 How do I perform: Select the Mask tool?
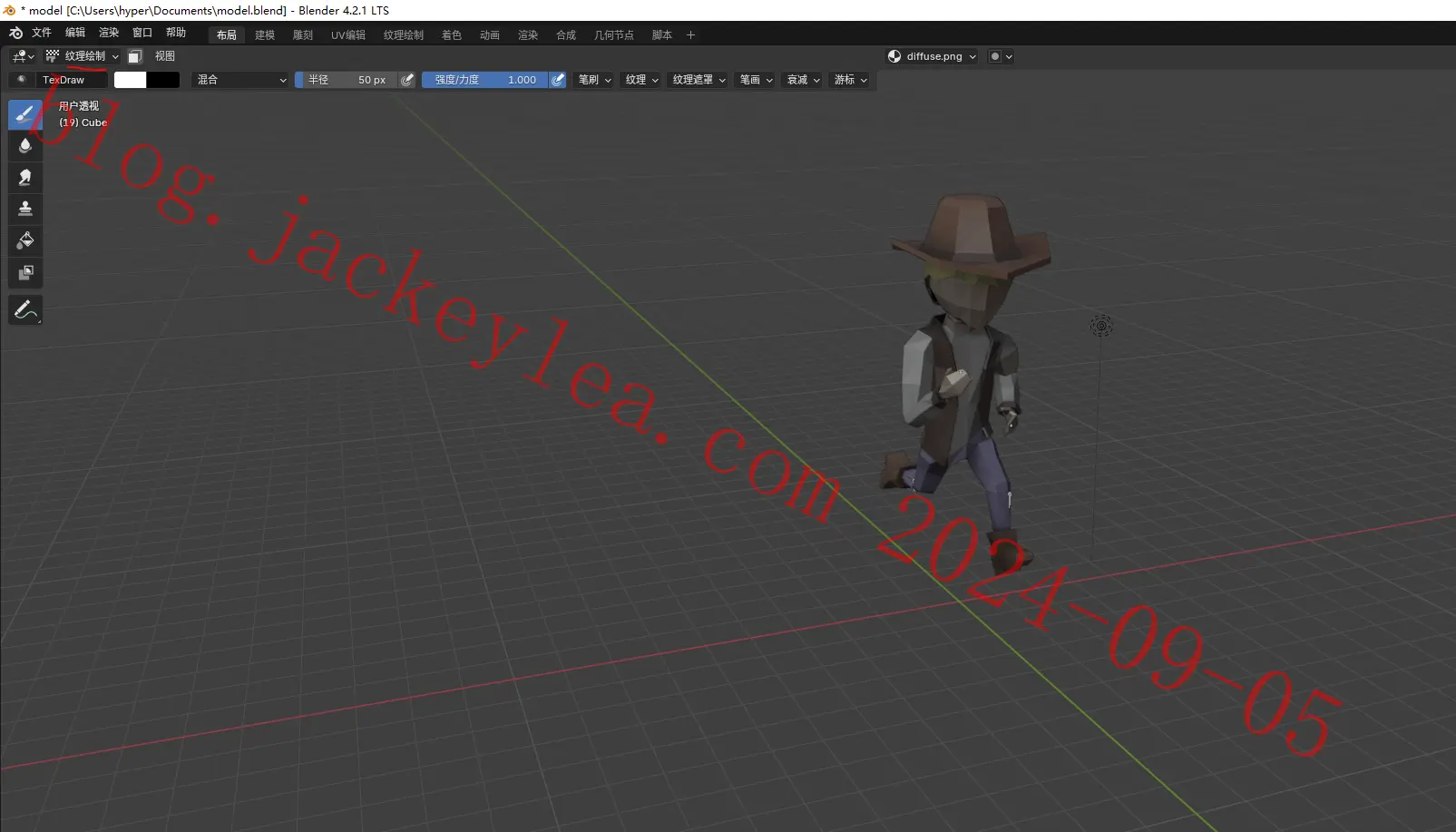[25, 272]
